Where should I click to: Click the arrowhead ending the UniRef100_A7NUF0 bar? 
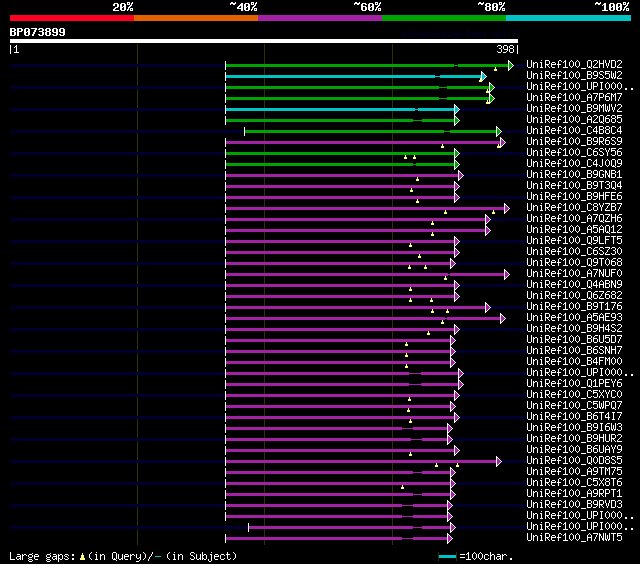507,275
